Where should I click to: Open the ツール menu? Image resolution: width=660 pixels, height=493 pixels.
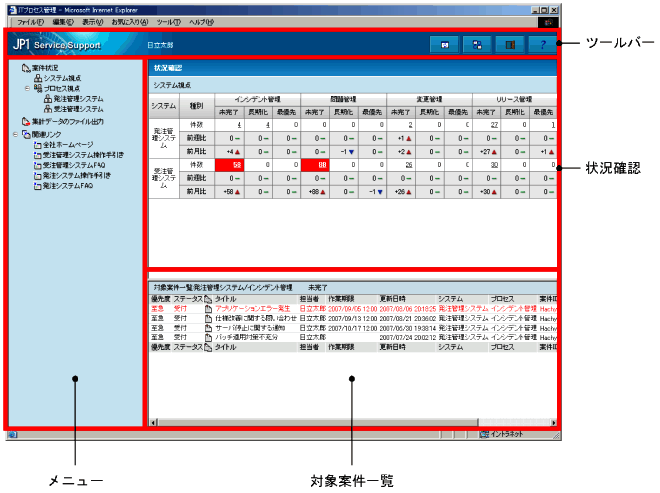[168, 22]
